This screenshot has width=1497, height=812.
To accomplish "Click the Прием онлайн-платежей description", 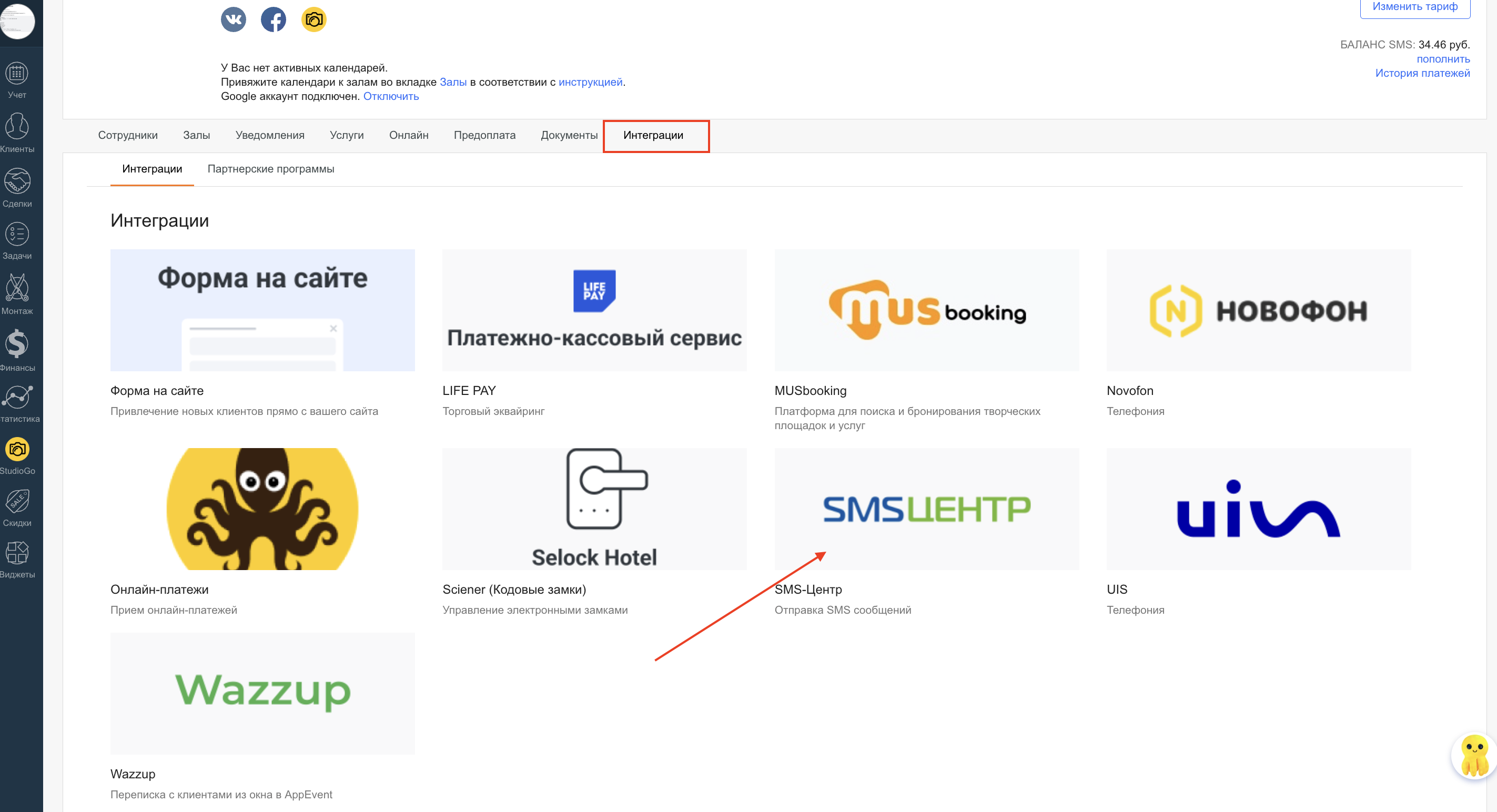I will tap(174, 610).
